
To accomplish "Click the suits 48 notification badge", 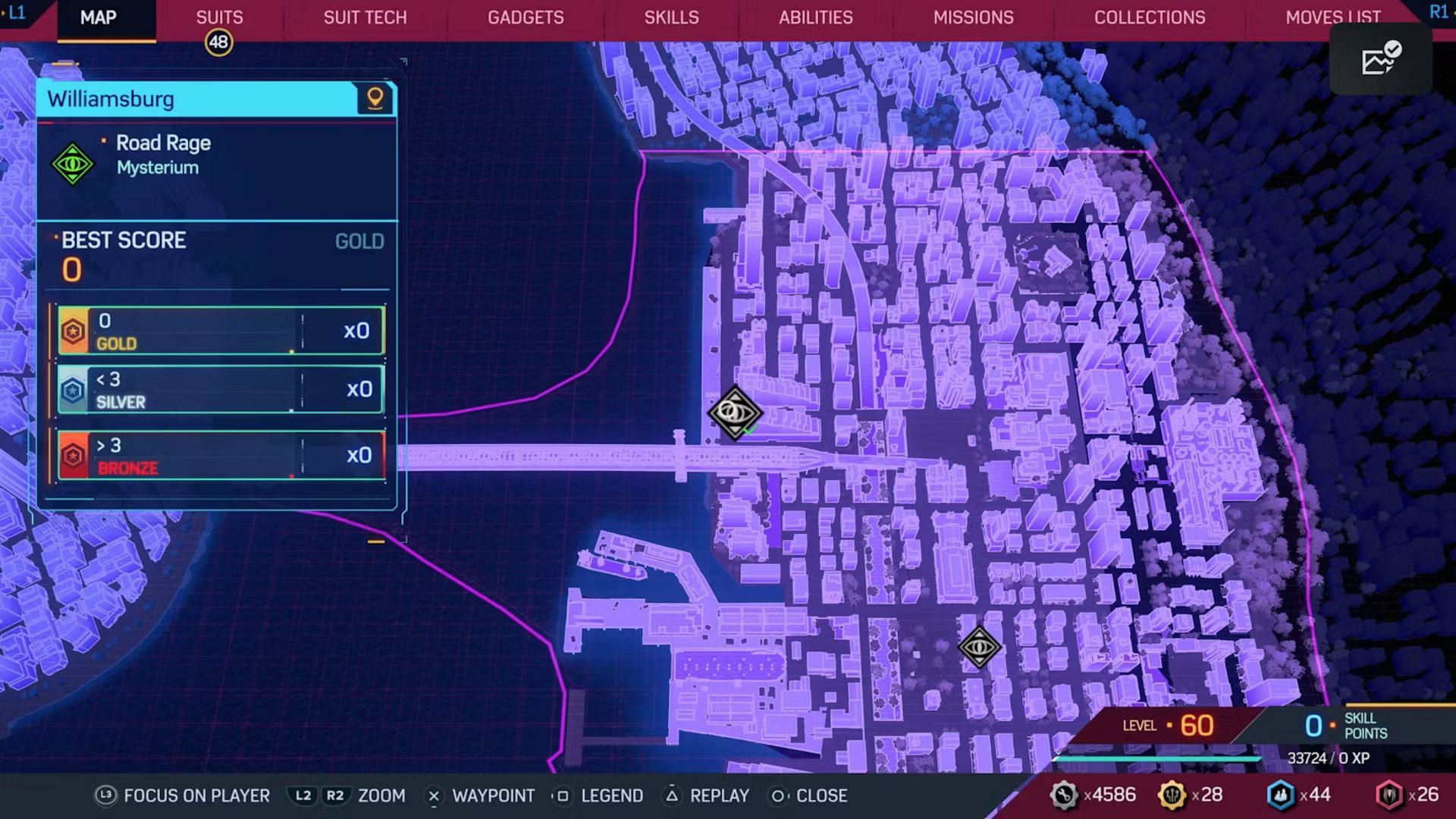I will click(218, 42).
